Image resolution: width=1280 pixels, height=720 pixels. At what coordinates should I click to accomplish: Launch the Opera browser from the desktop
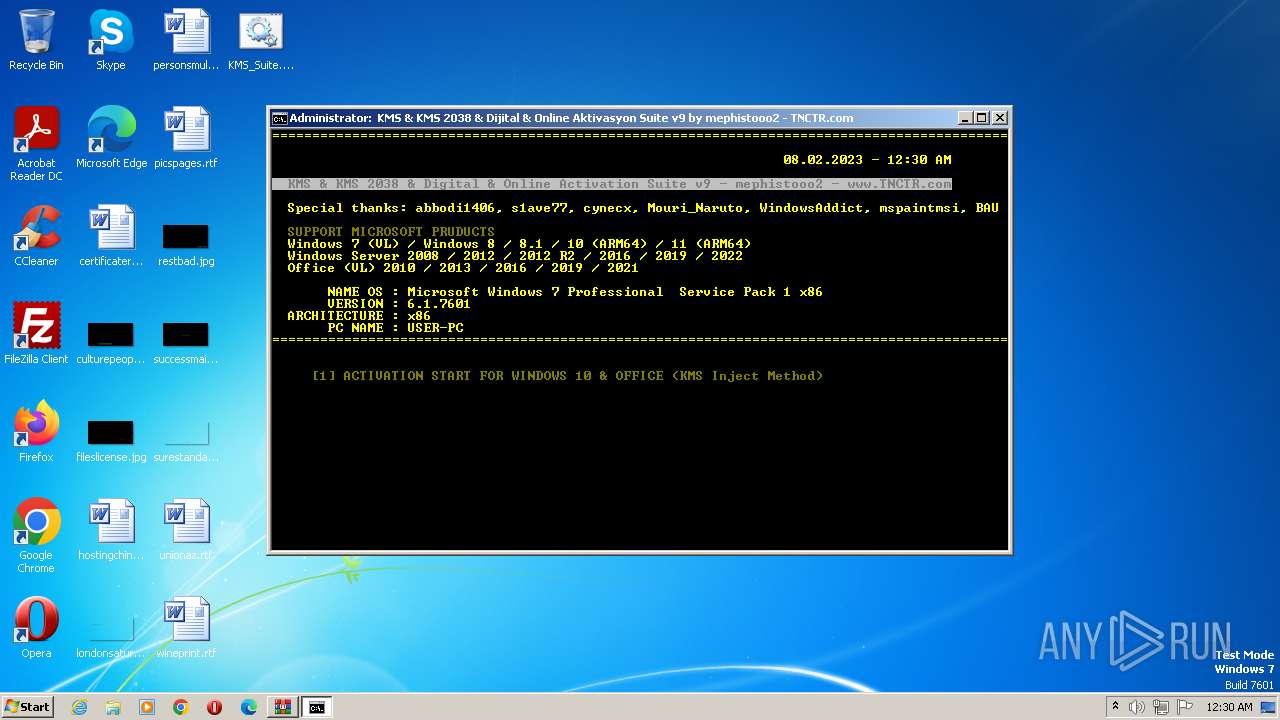point(36,628)
